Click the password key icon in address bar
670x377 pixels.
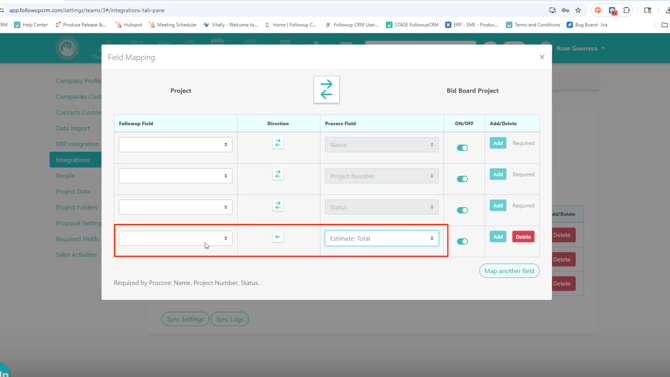click(565, 10)
